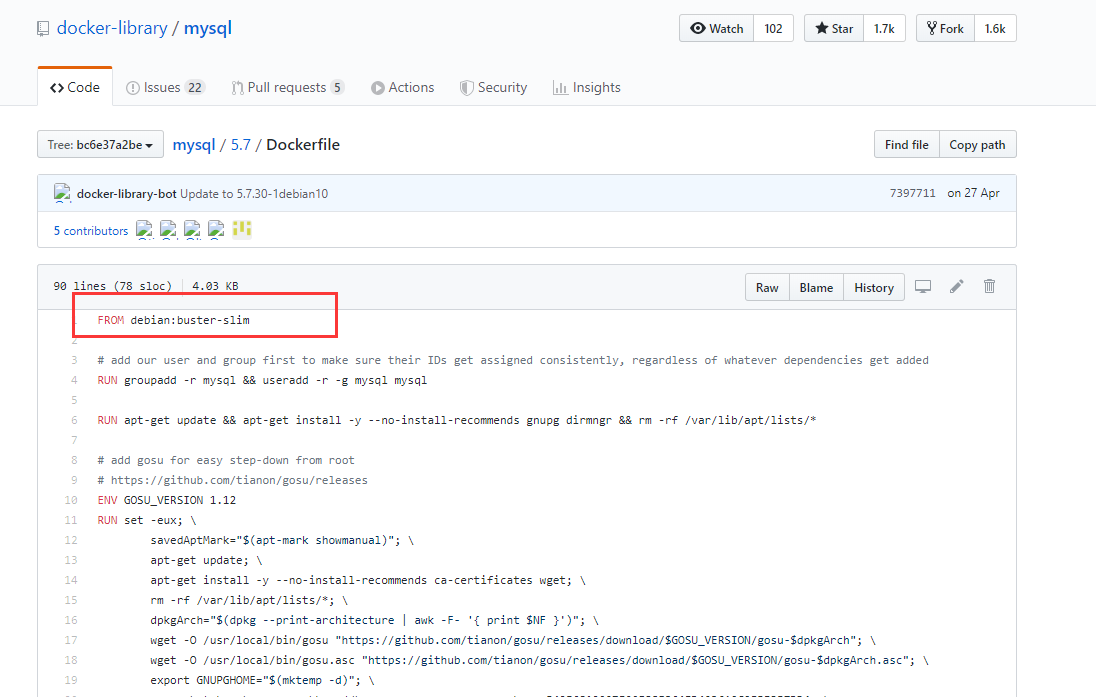Go to 5.7 folder breadcrumb
Viewport: 1096px width, 697px height.
[240, 145]
